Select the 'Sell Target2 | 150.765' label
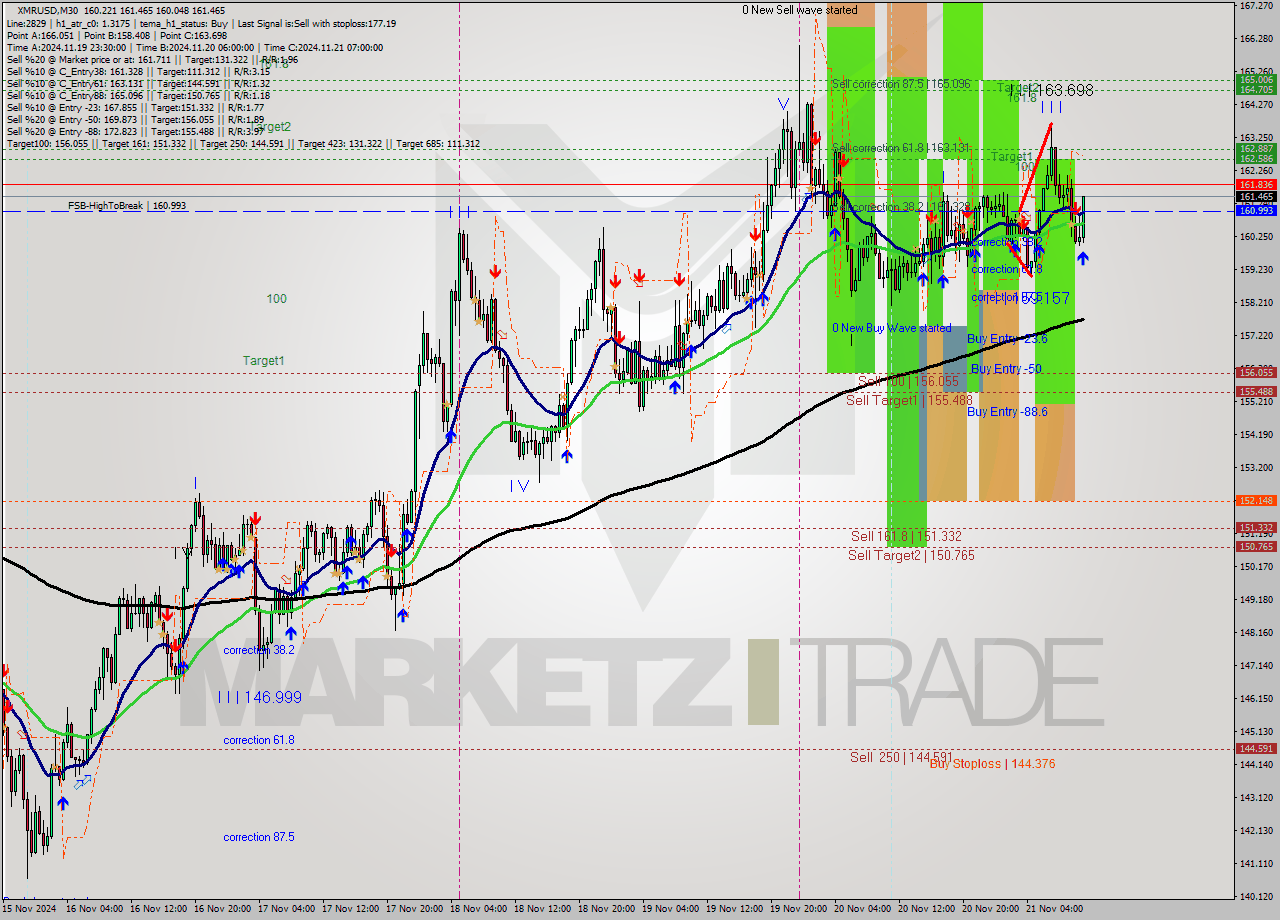 pyautogui.click(x=911, y=555)
